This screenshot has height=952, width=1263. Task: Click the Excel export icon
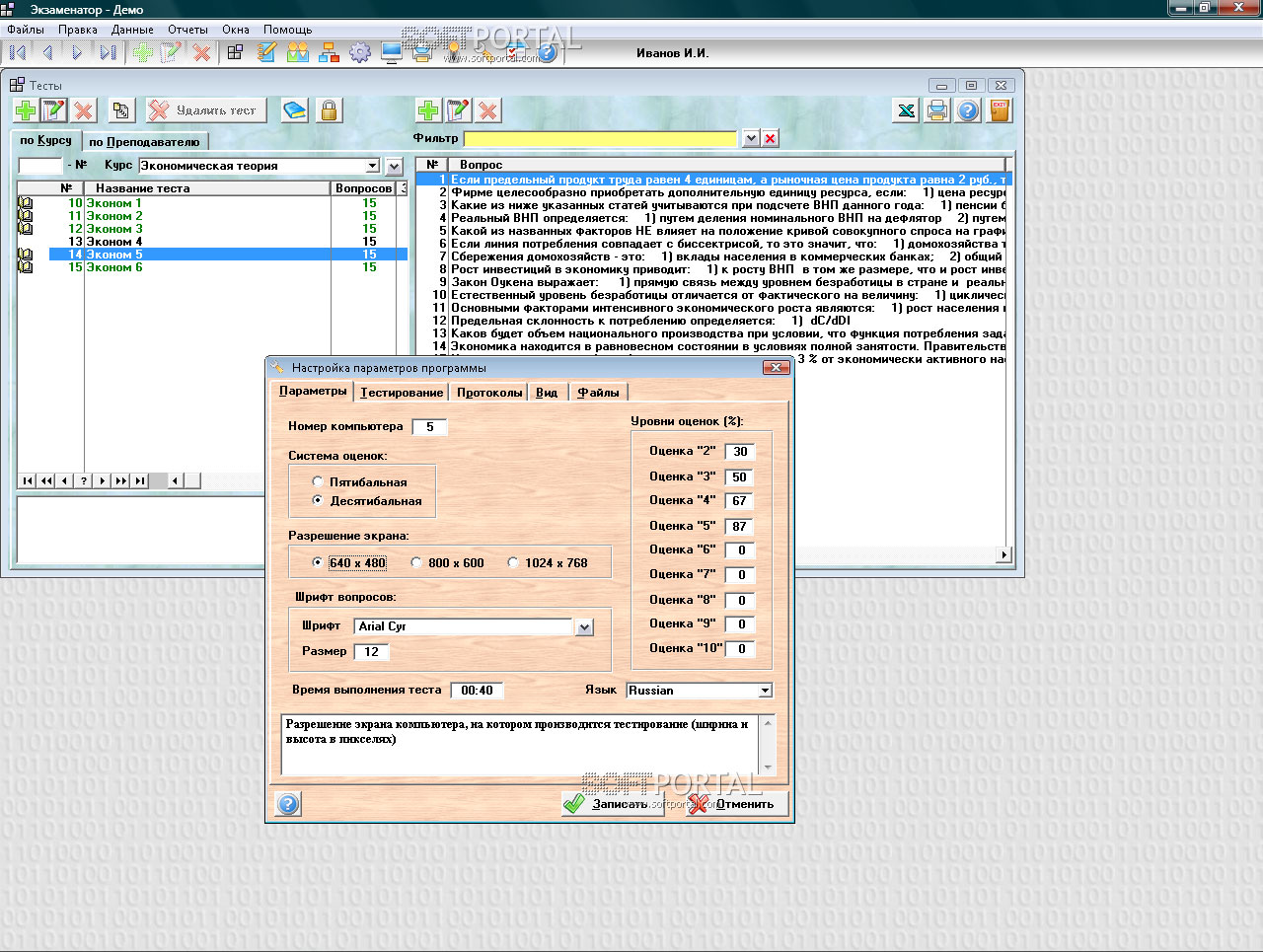point(905,110)
